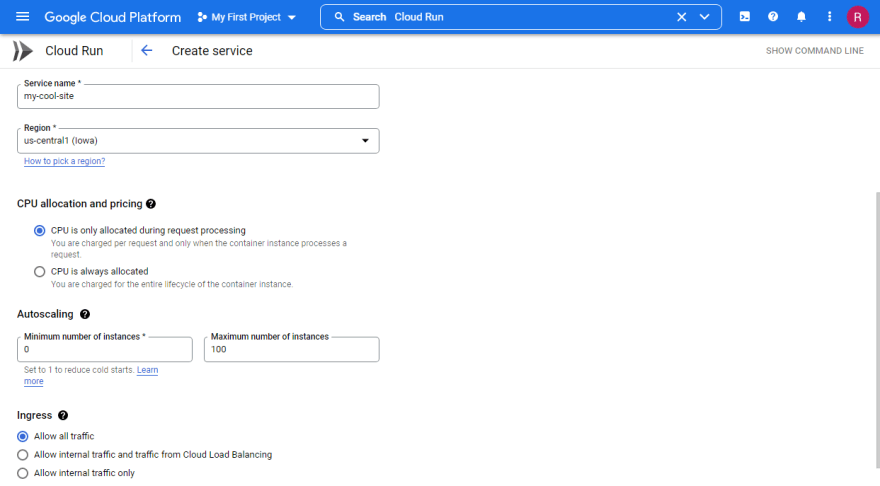Select Allow internal traffic and Cloud Load Balancing
Image resolution: width=880 pixels, height=486 pixels.
[22, 455]
